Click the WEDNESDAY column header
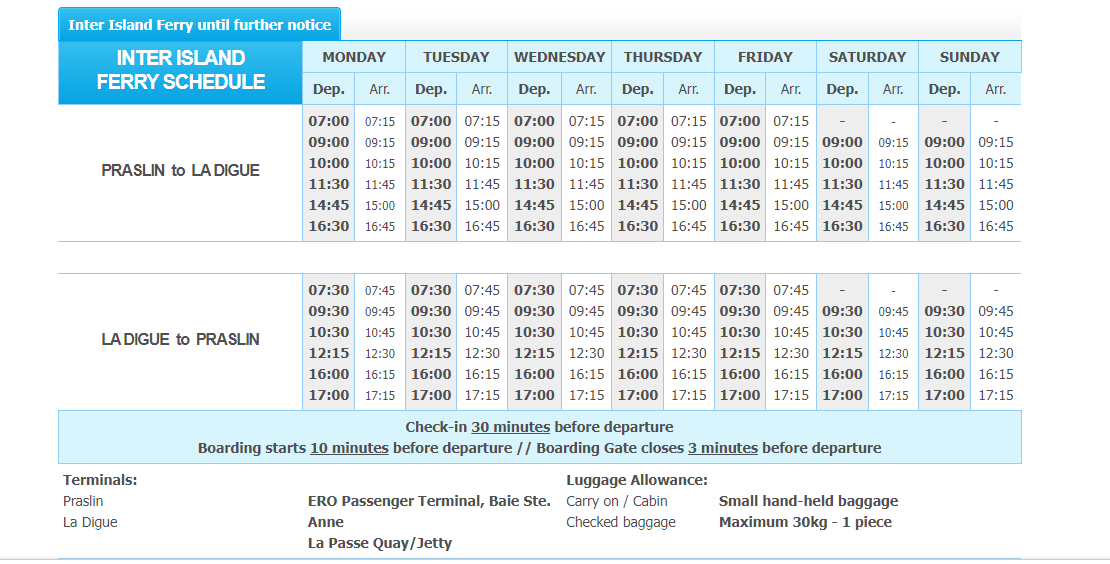Screen dimensions: 1110x564 point(559,57)
